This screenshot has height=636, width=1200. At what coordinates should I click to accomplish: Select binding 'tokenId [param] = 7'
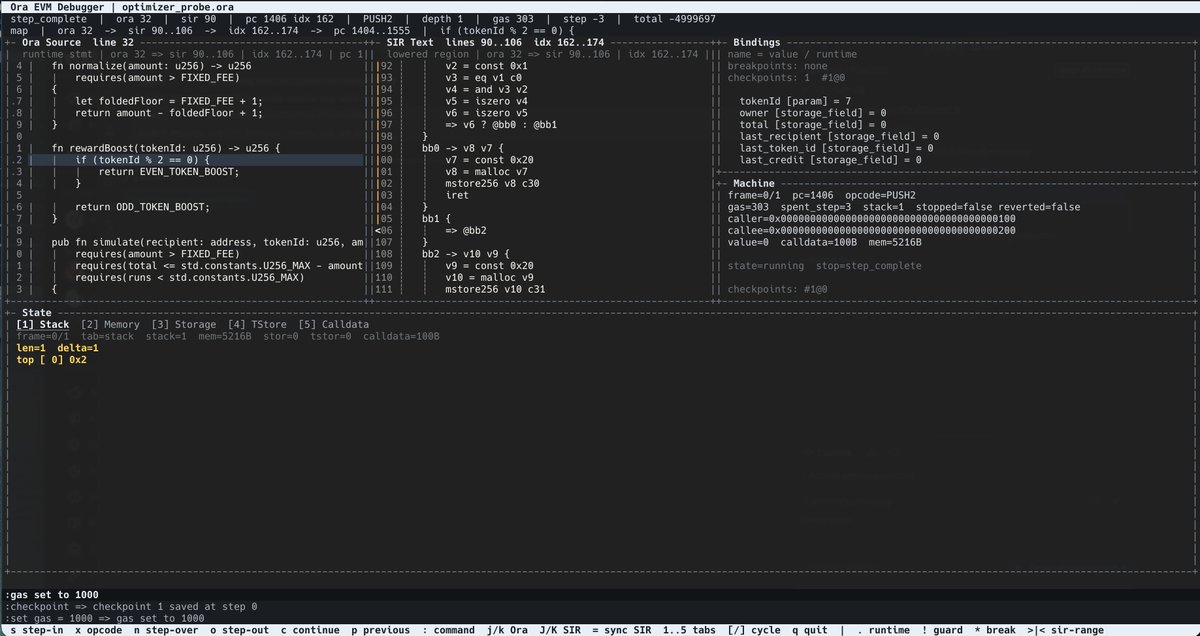[795, 101]
